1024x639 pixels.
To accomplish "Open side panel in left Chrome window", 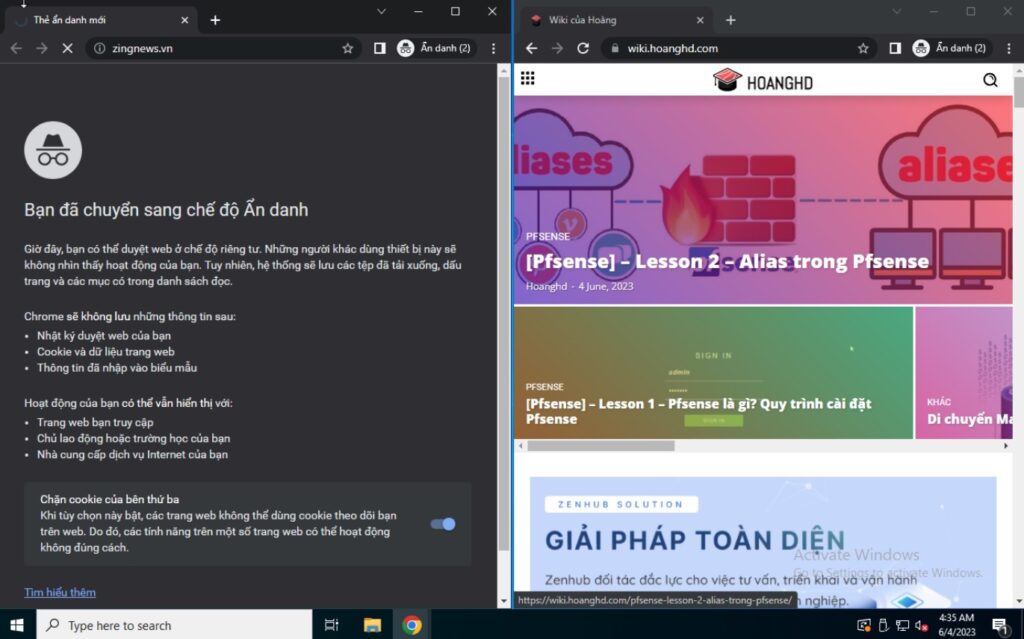I will click(x=379, y=48).
